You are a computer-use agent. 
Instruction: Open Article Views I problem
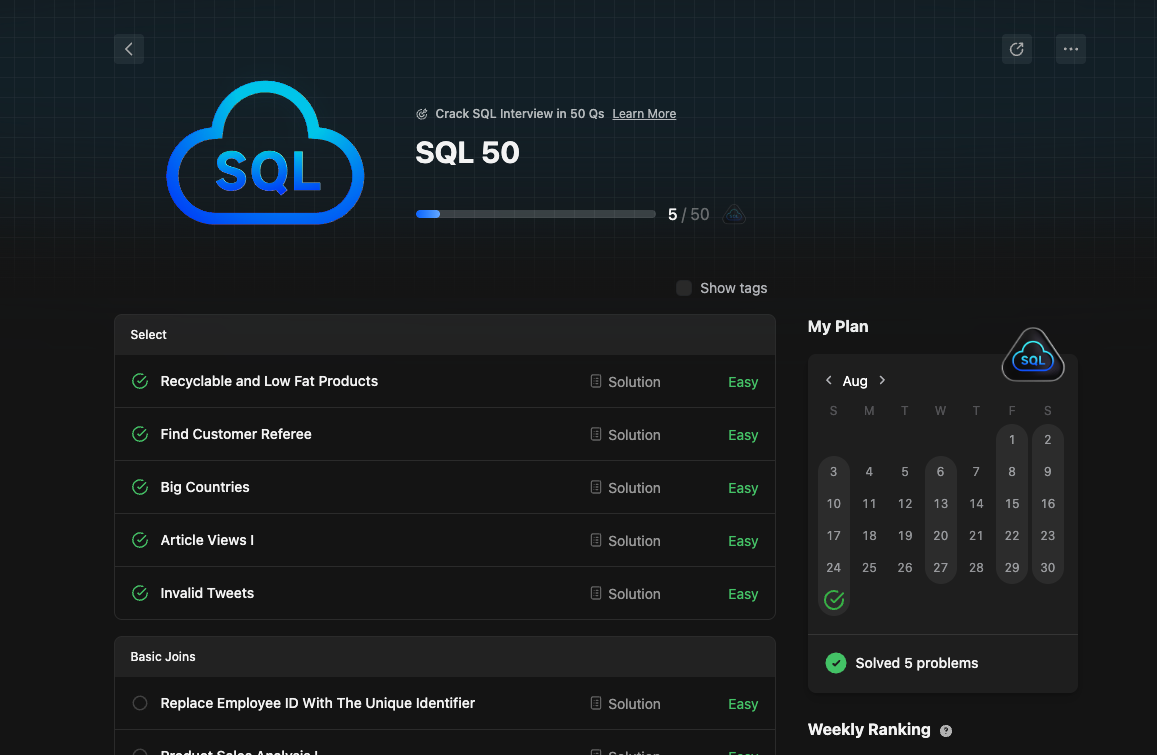click(x=207, y=540)
